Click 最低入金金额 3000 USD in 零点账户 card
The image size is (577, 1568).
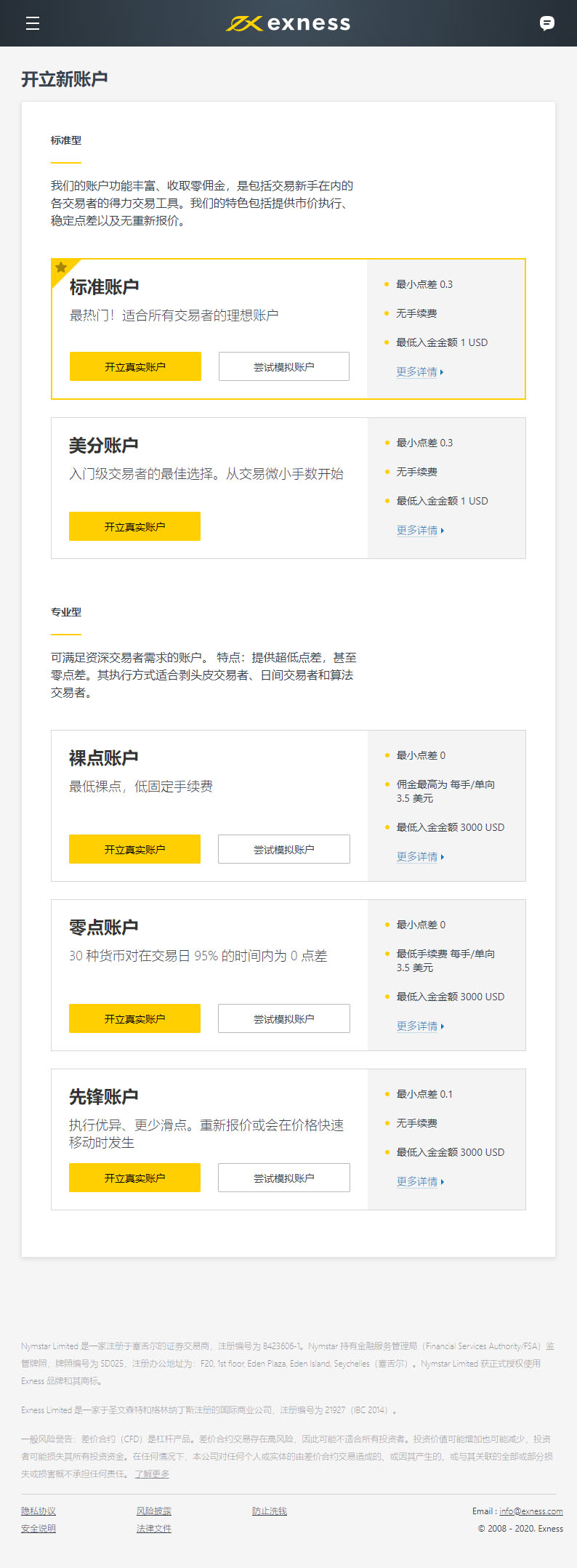pos(451,997)
